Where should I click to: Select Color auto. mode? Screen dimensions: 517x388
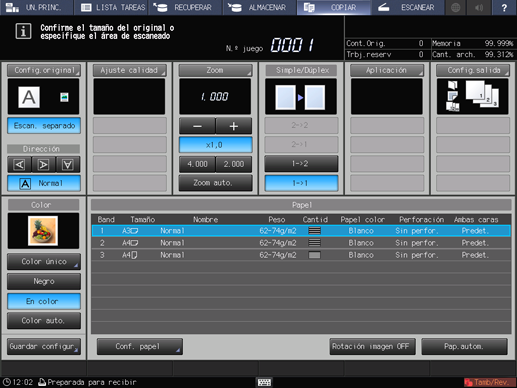[x=44, y=321]
